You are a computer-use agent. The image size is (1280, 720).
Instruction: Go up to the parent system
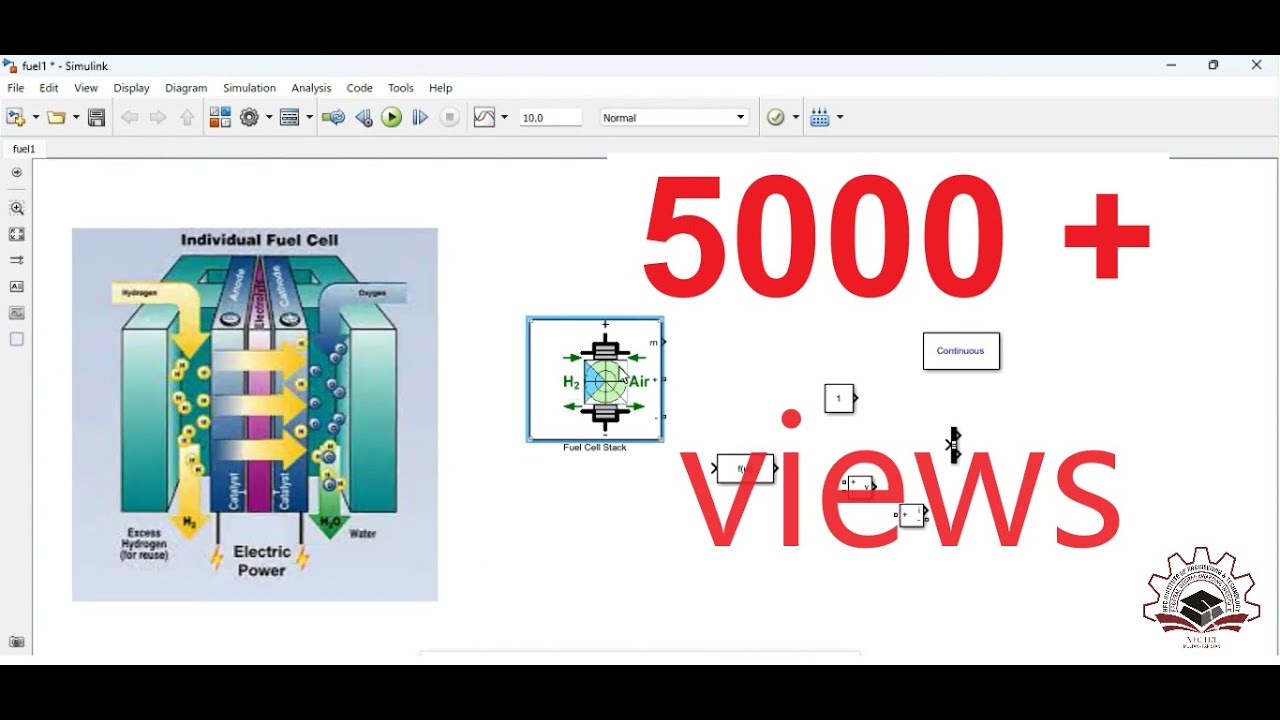point(187,118)
